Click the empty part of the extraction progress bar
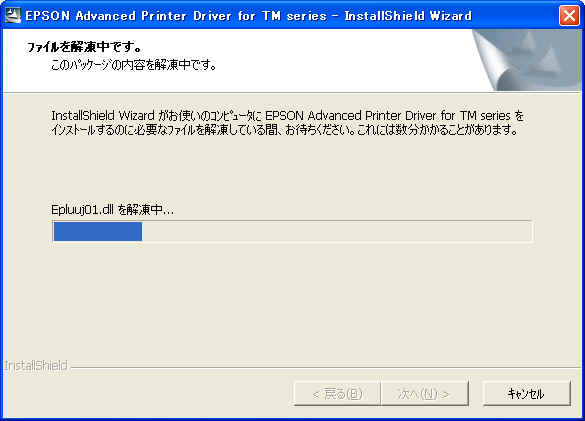Viewport: 585px width, 421px height. [337, 231]
